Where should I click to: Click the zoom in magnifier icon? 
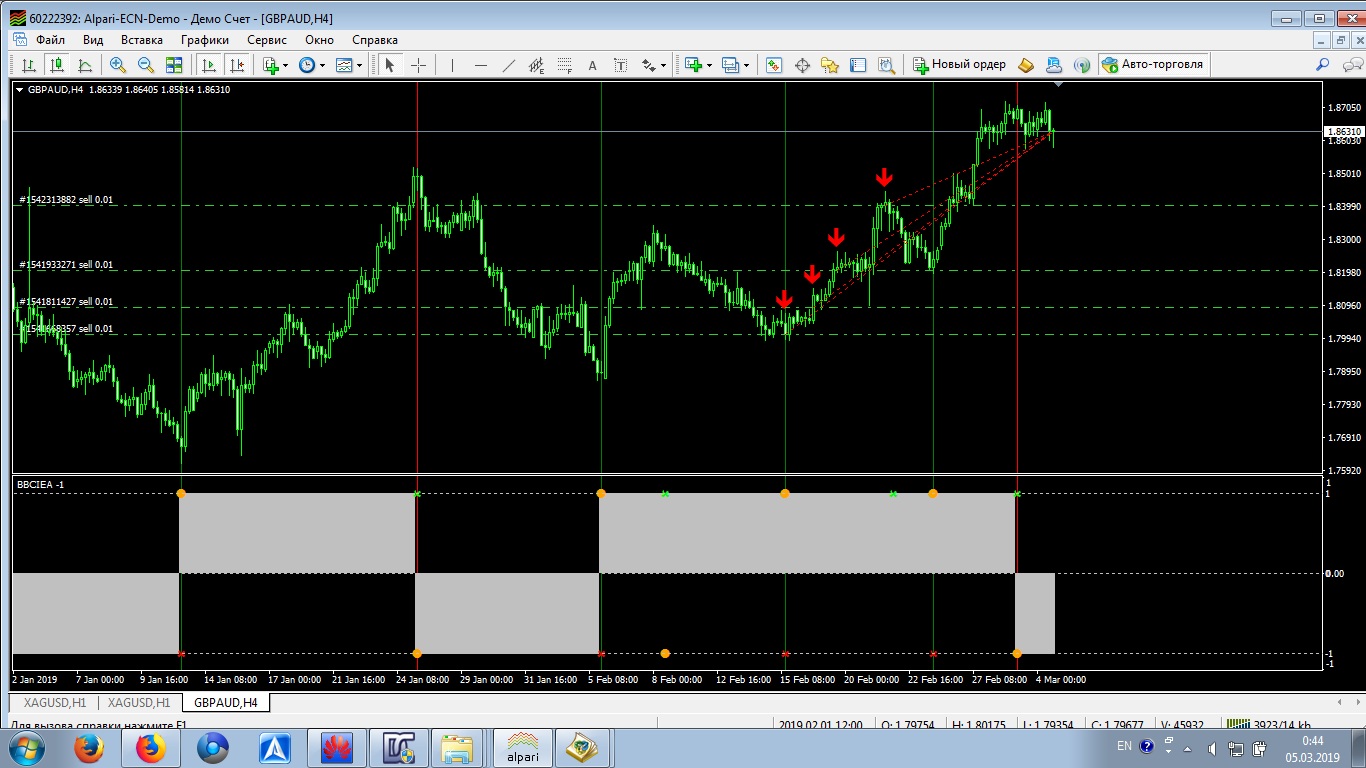(118, 65)
